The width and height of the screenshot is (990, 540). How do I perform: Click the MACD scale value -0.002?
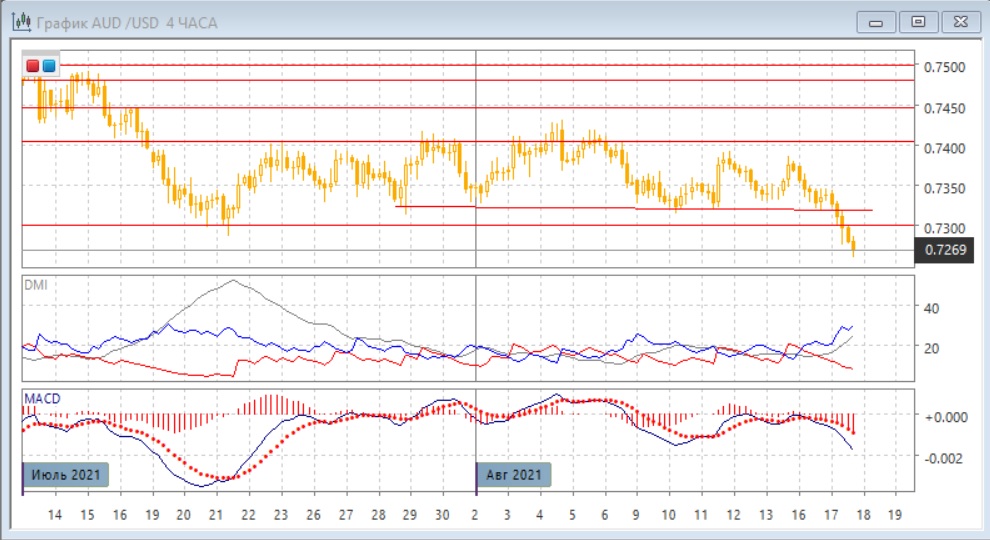click(x=943, y=457)
